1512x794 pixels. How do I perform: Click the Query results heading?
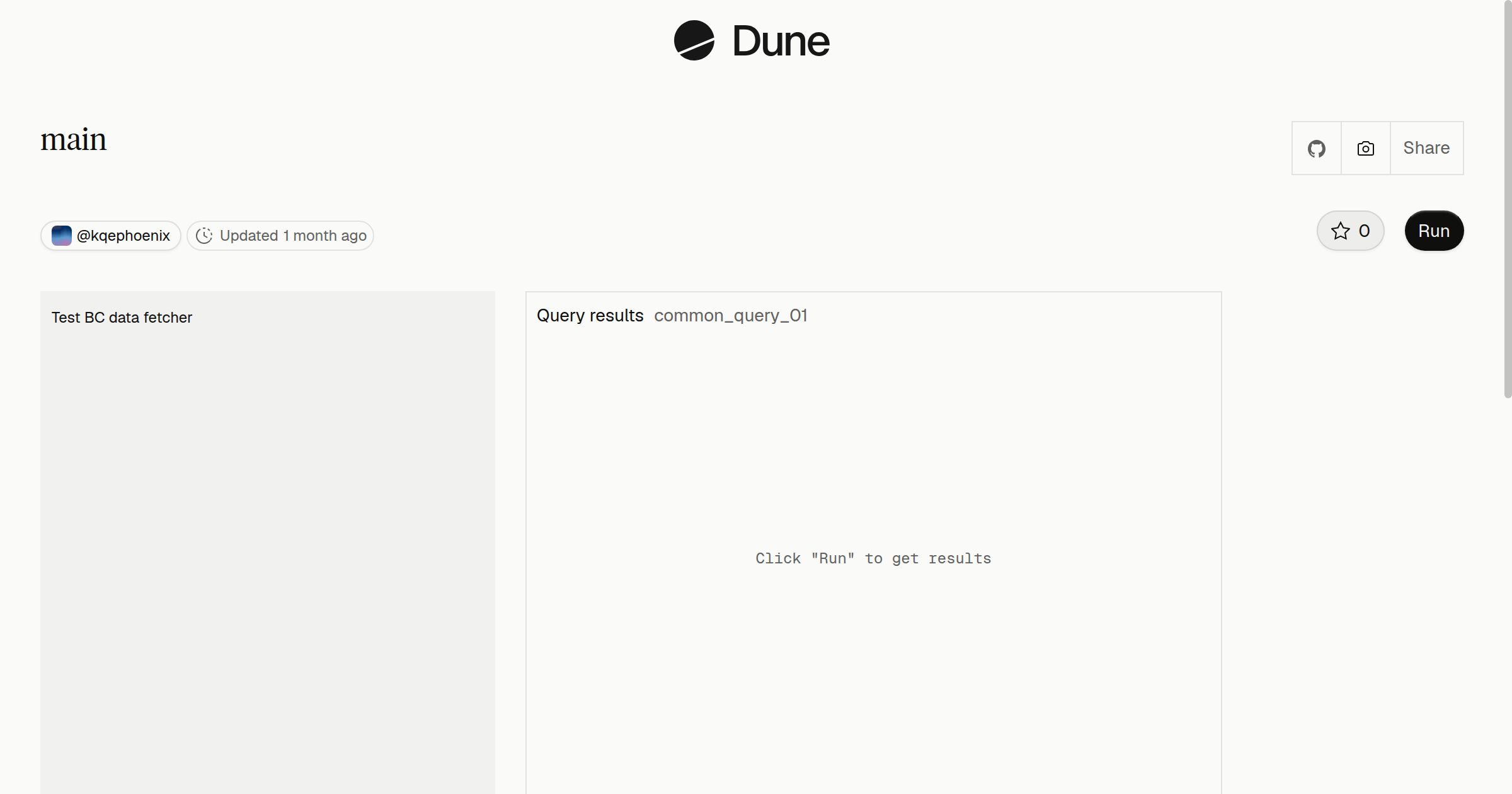pyautogui.click(x=590, y=315)
